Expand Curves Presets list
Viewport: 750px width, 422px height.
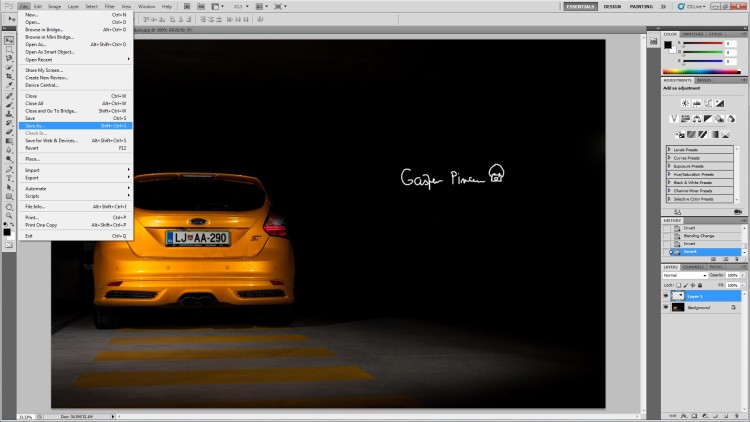(669, 158)
